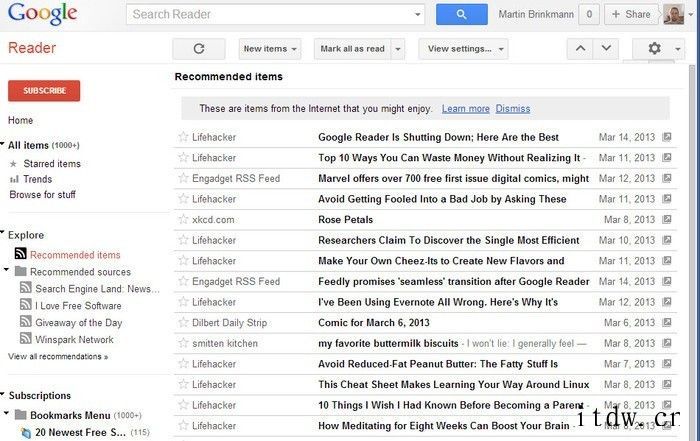
Task: Open original link icon for Google Reader Is Shutting Down
Action: click(x=667, y=137)
